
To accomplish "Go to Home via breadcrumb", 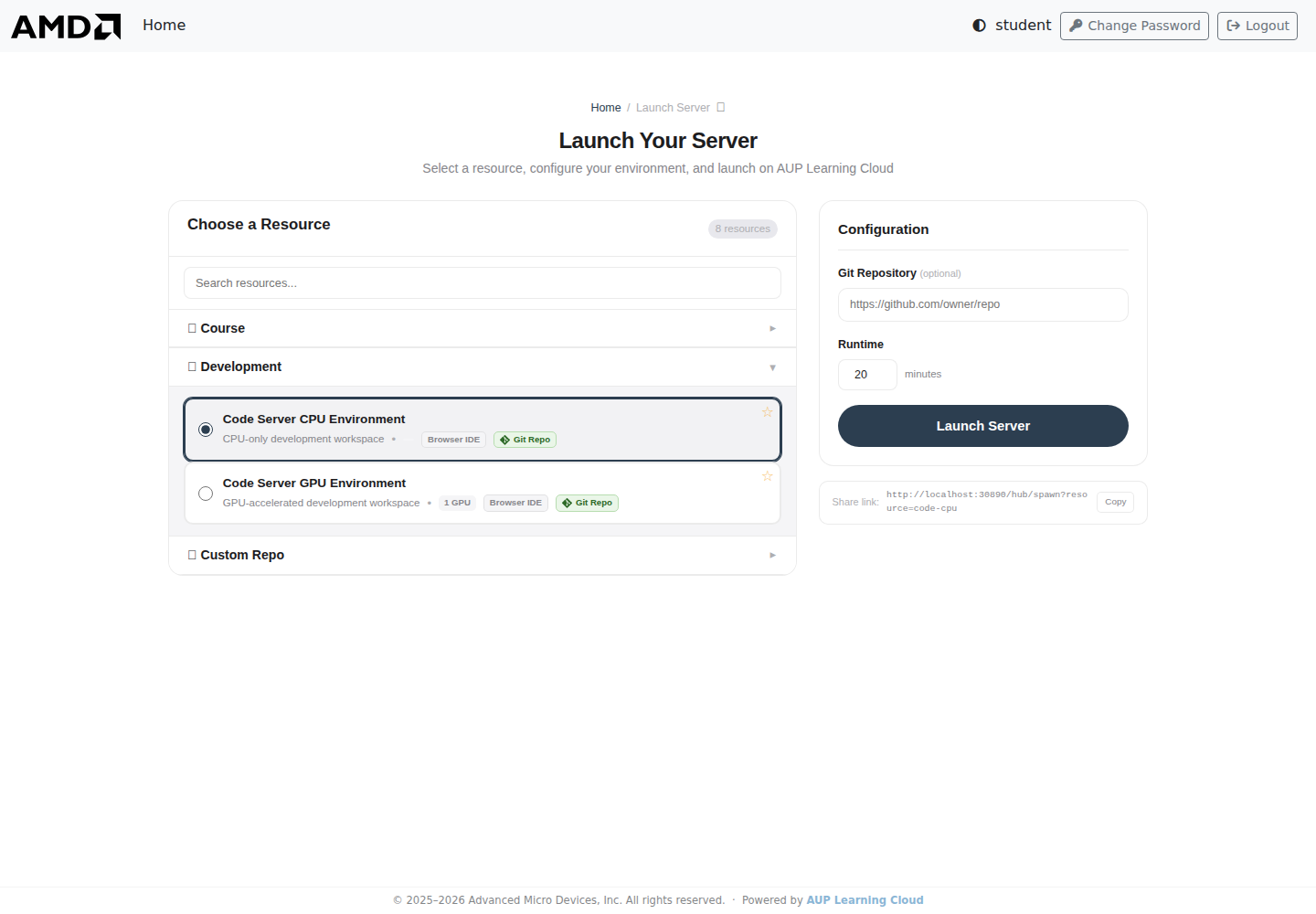I will (x=606, y=108).
